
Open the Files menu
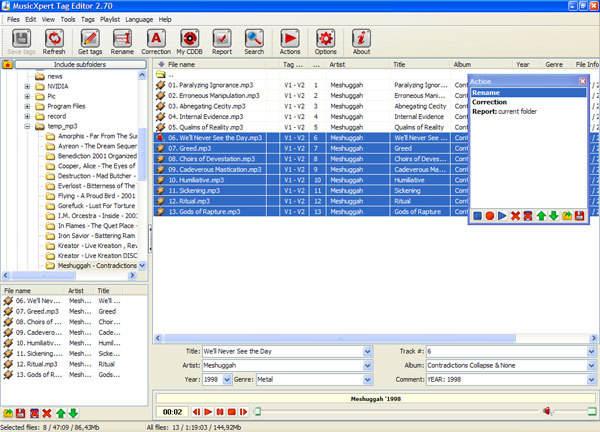pyautogui.click(x=13, y=19)
